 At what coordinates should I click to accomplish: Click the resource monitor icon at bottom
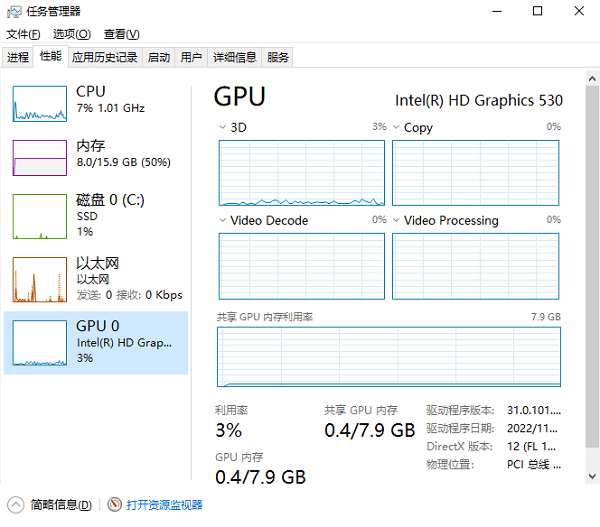point(114,504)
